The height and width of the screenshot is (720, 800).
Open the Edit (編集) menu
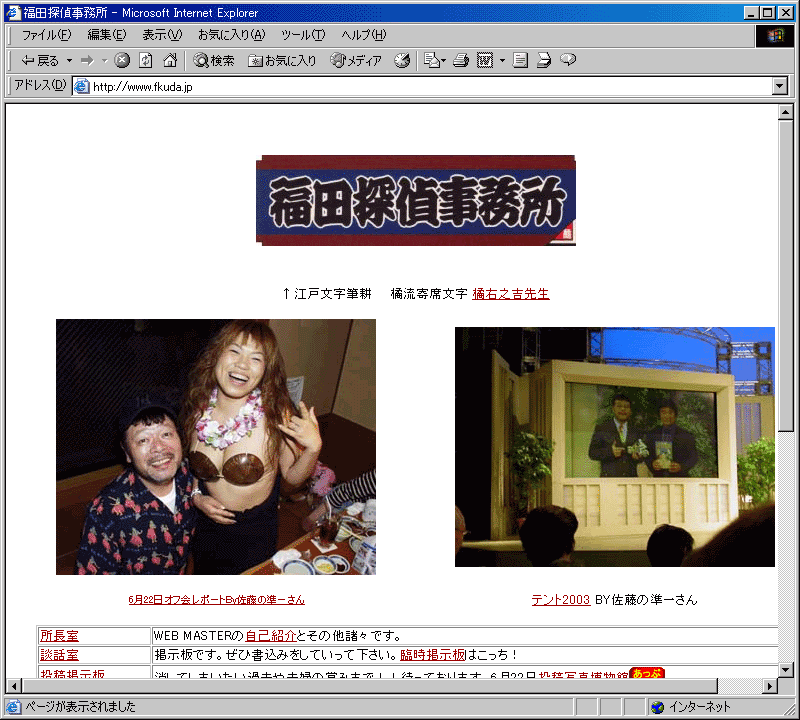(107, 35)
